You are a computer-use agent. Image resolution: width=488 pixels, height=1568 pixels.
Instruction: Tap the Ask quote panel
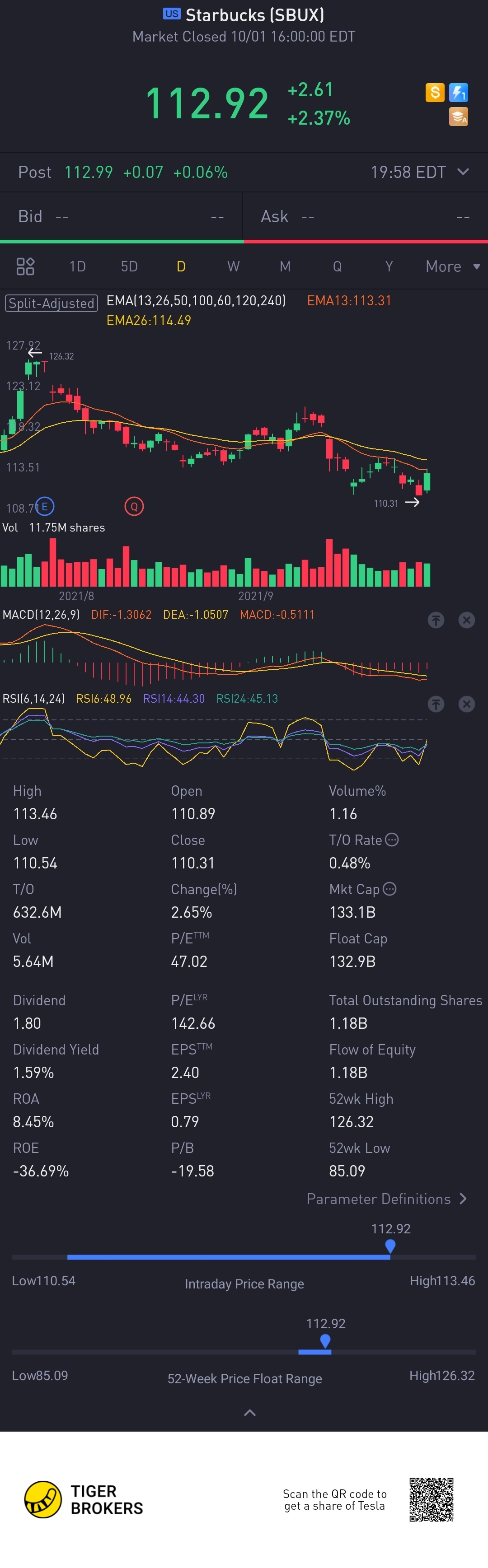pos(366,217)
